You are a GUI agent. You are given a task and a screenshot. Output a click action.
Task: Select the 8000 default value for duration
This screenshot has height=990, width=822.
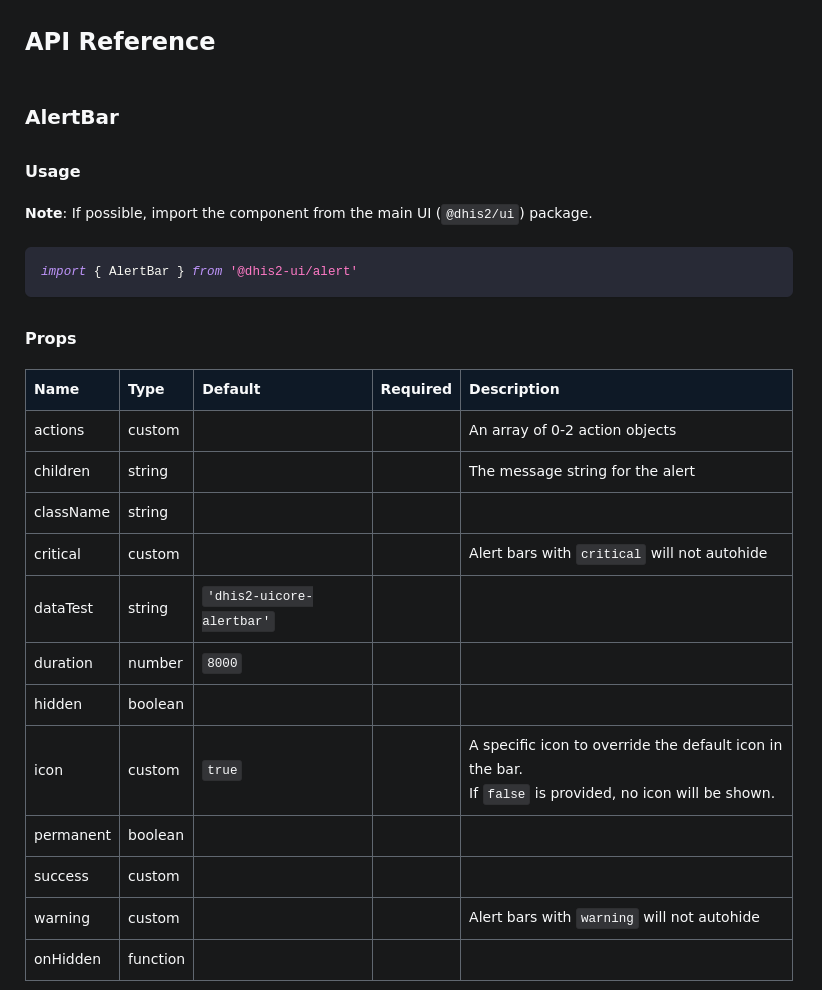[222, 663]
